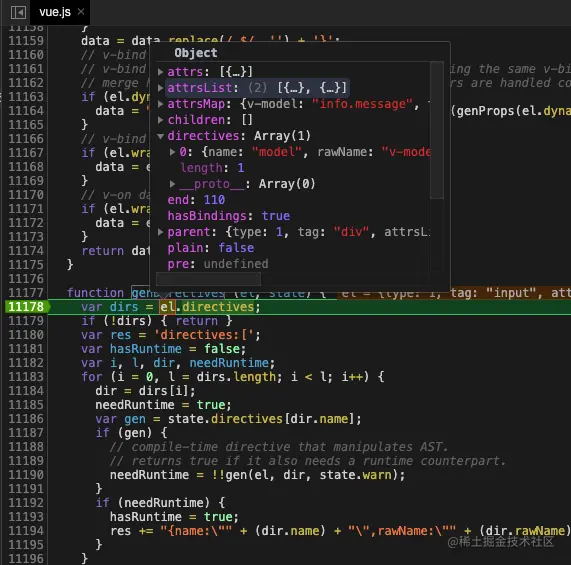Expand the parent property arrow
Screen dimensions: 571x565
click(x=160, y=232)
